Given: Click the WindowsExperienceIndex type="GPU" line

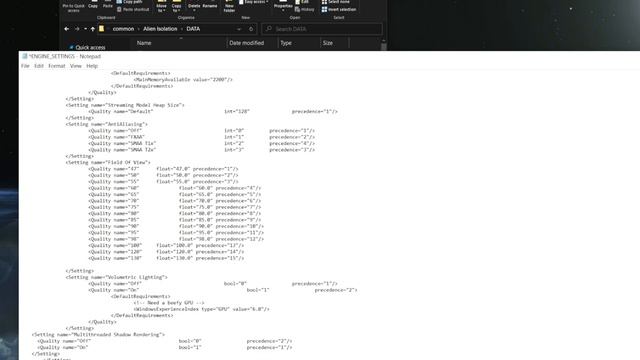Looking at the screenshot, I should (x=202, y=309).
